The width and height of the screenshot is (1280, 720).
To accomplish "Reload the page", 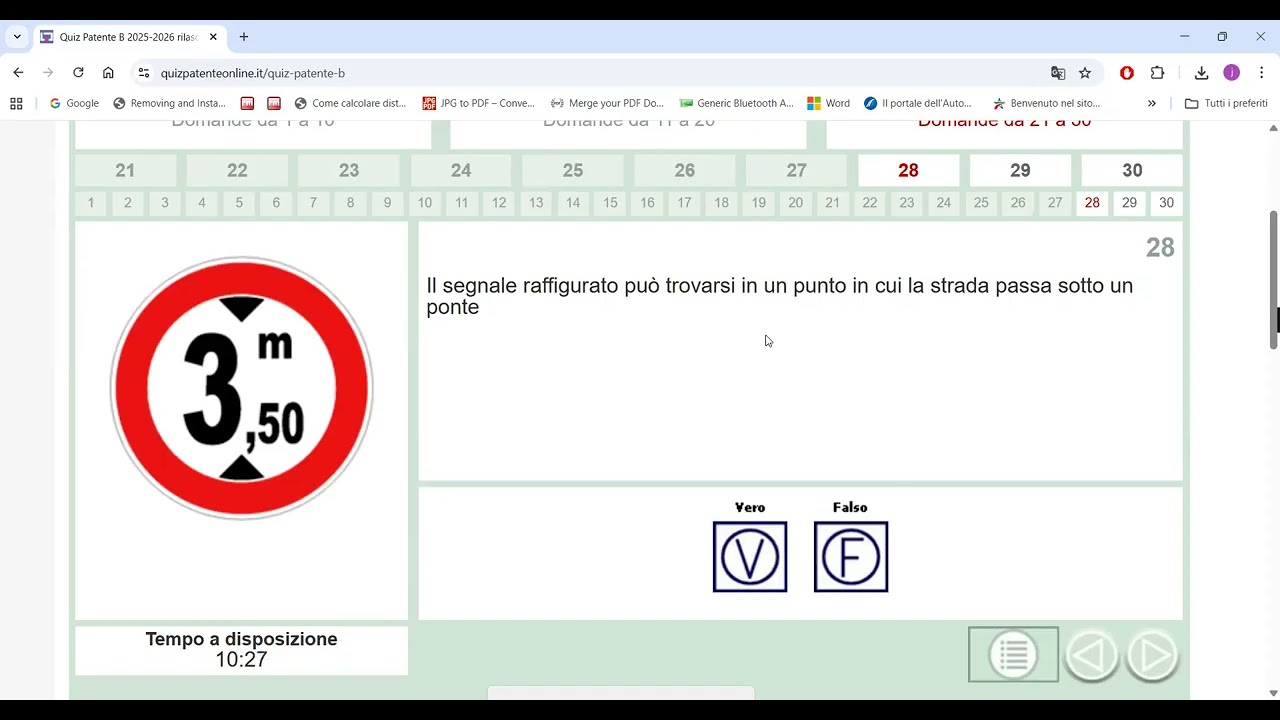I will [x=78, y=73].
